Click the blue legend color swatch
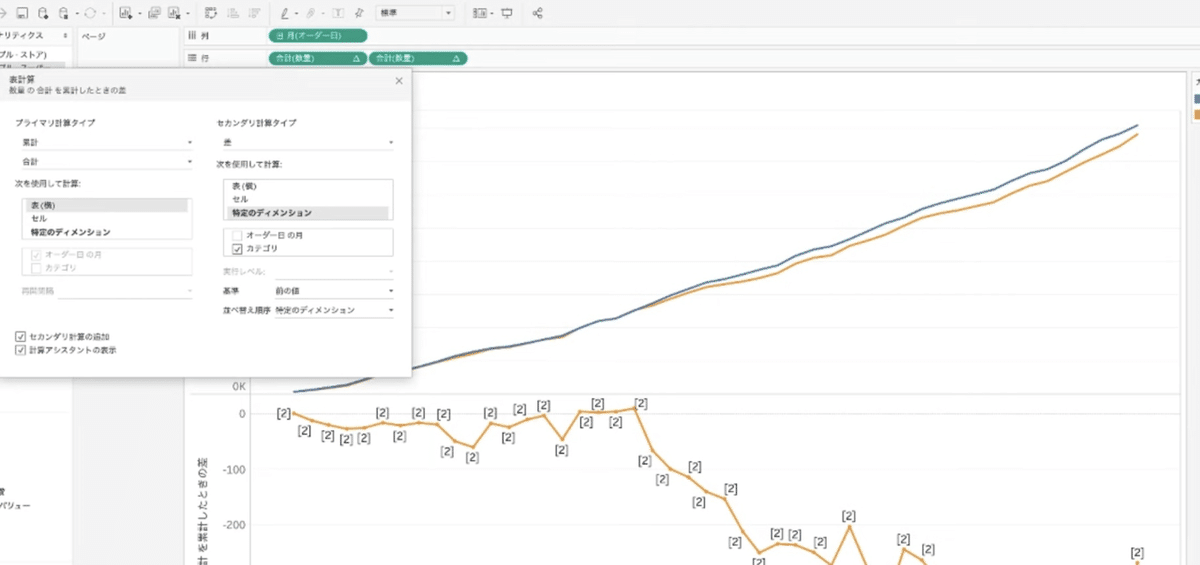The image size is (1200, 565). [1197, 98]
